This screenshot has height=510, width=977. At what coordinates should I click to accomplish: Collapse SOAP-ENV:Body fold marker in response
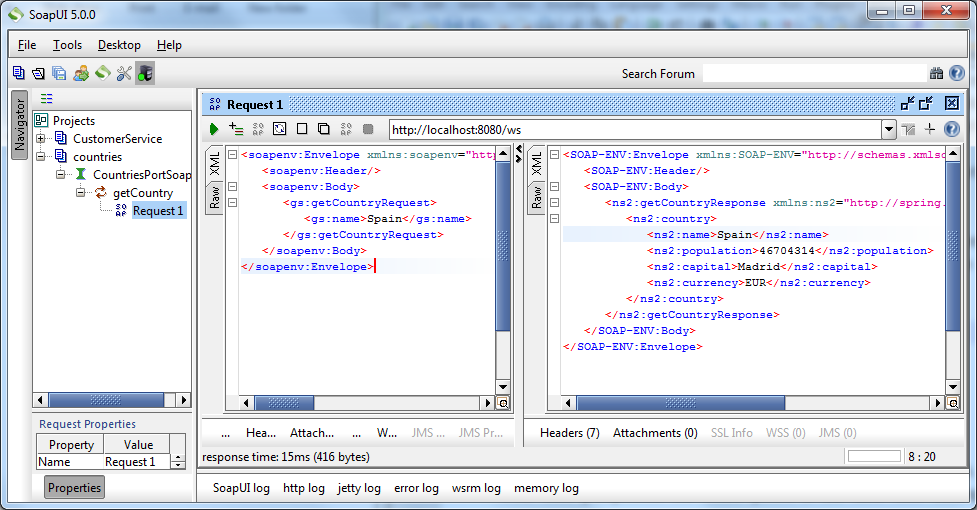(555, 186)
